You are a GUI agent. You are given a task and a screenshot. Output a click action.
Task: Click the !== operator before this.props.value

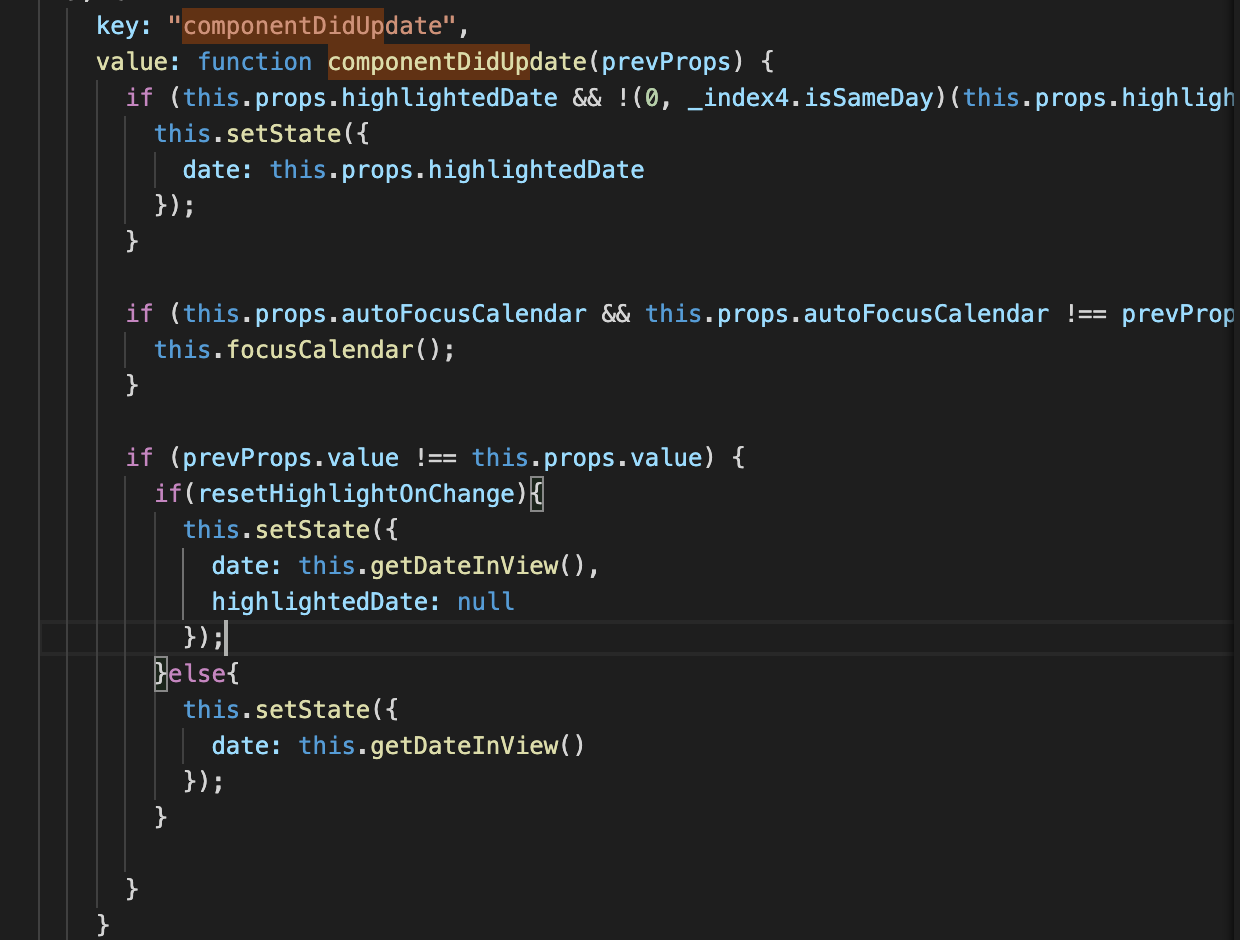pyautogui.click(x=435, y=457)
